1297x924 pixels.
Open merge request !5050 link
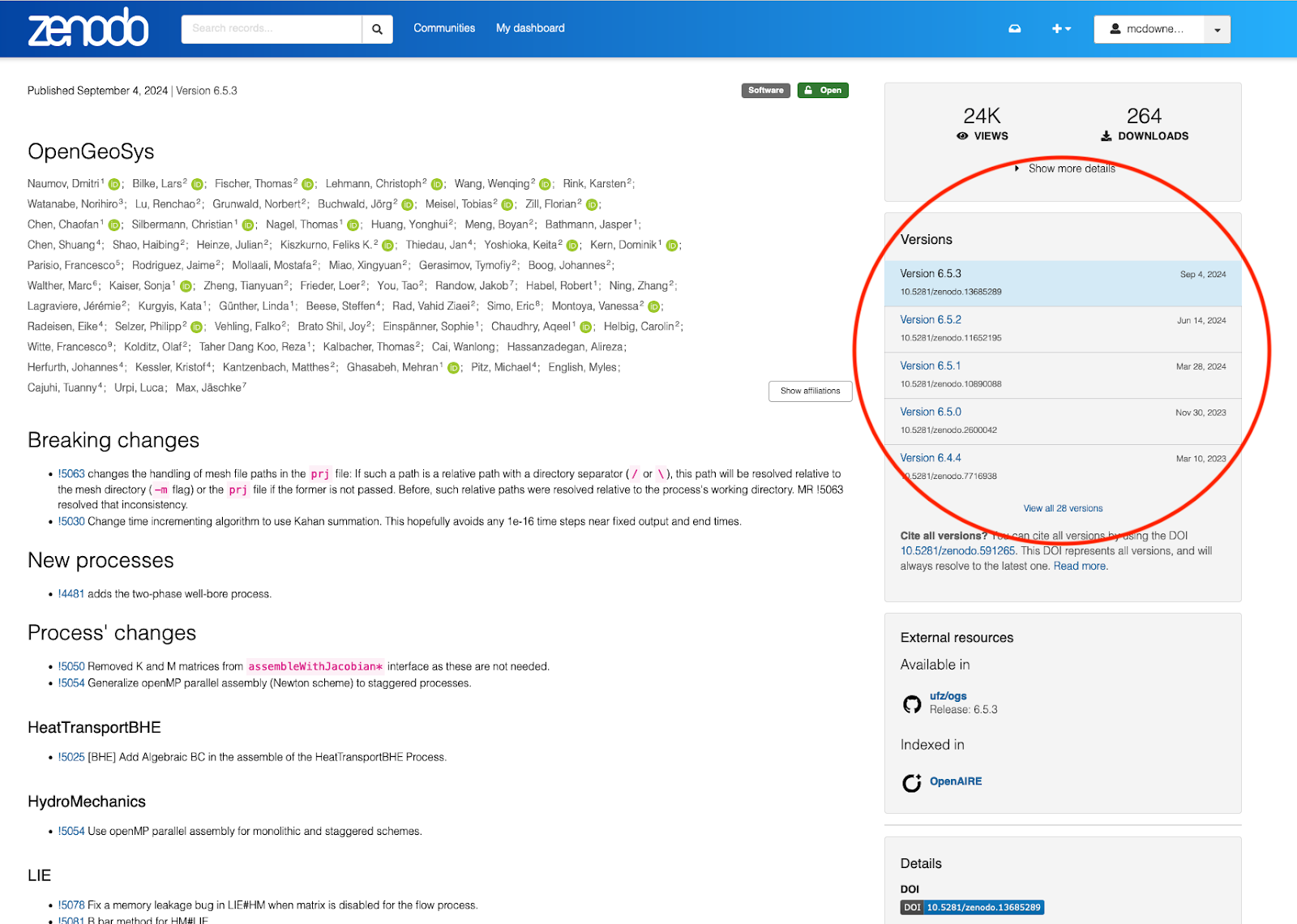(71, 666)
